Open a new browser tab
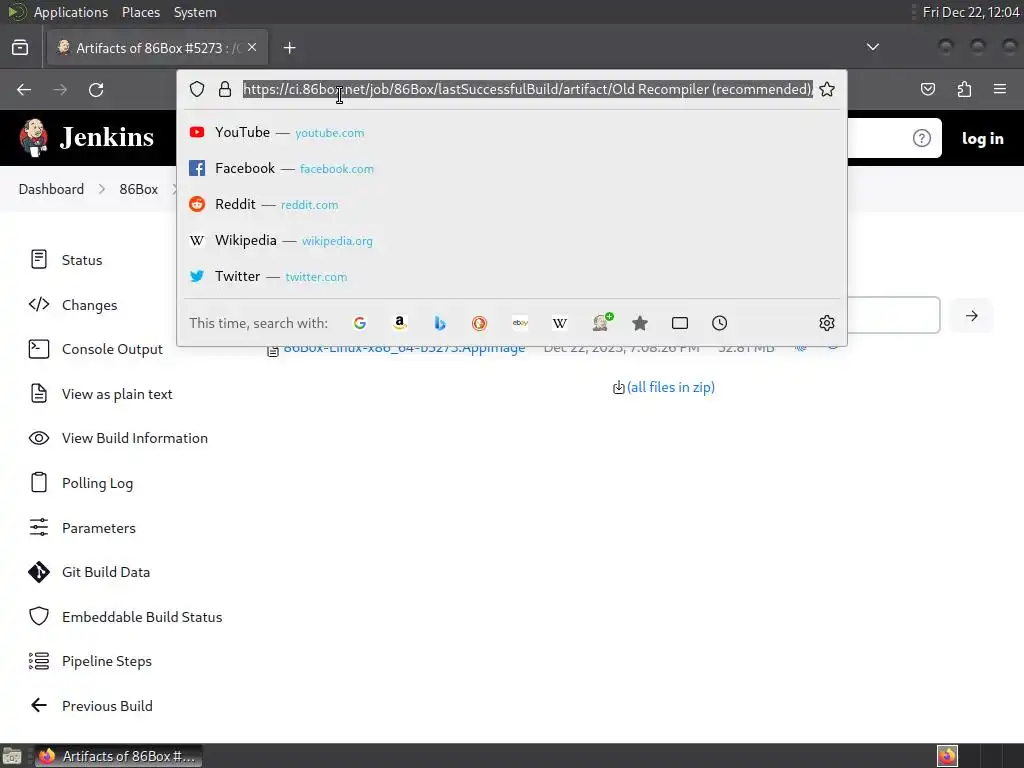The image size is (1024, 768). click(x=289, y=48)
